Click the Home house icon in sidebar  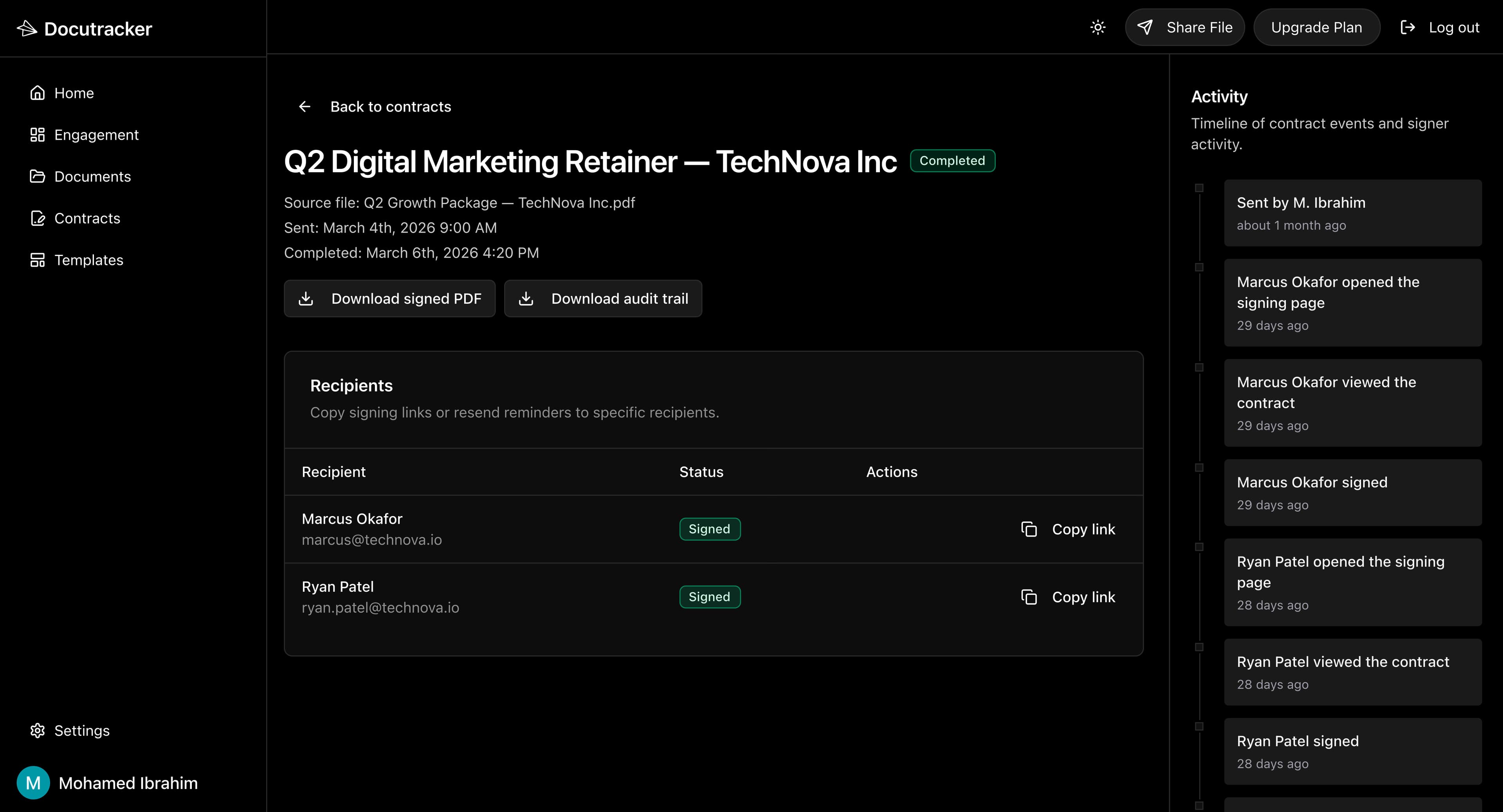pyautogui.click(x=37, y=93)
